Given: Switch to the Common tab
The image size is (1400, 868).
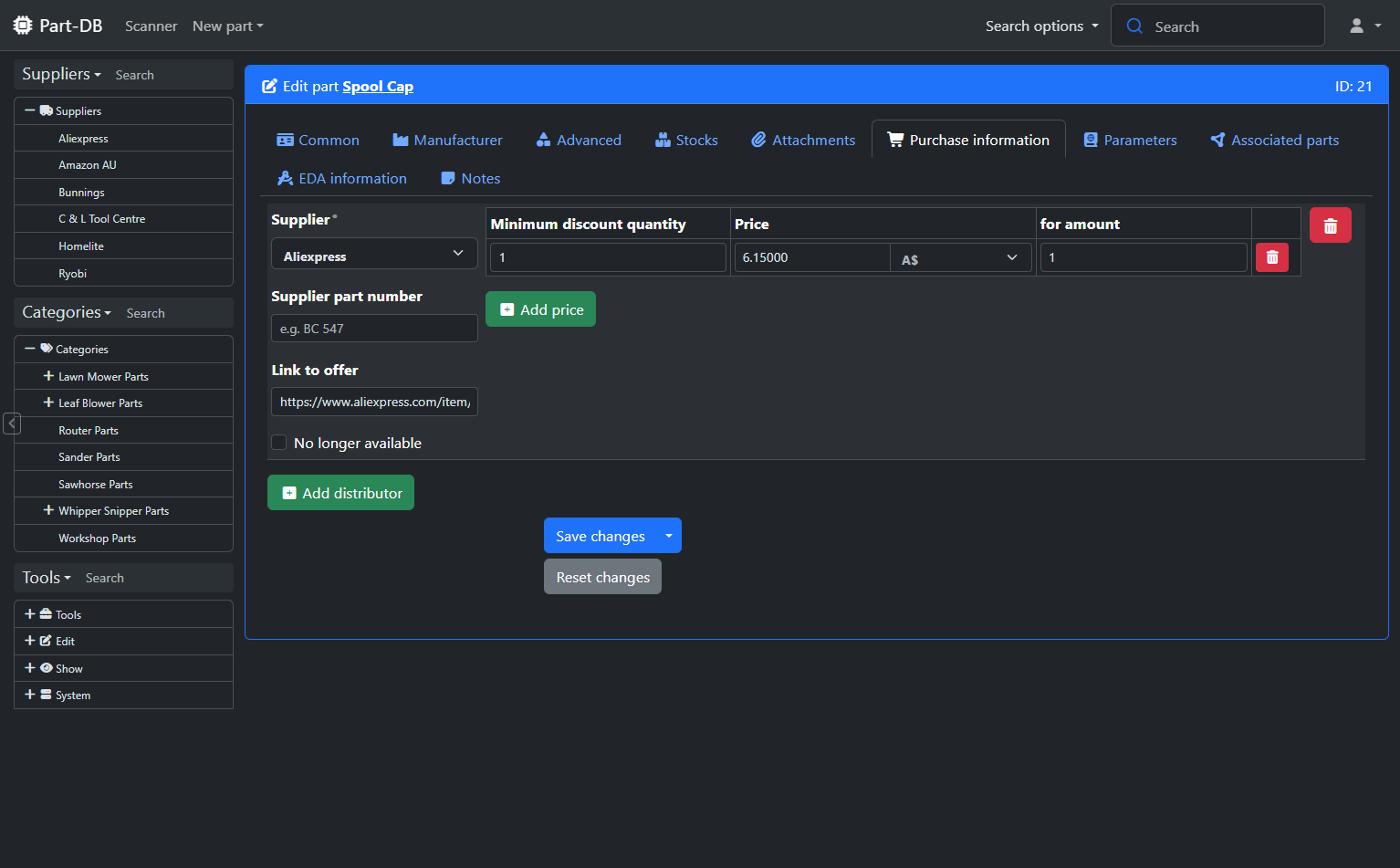Looking at the screenshot, I should (318, 140).
